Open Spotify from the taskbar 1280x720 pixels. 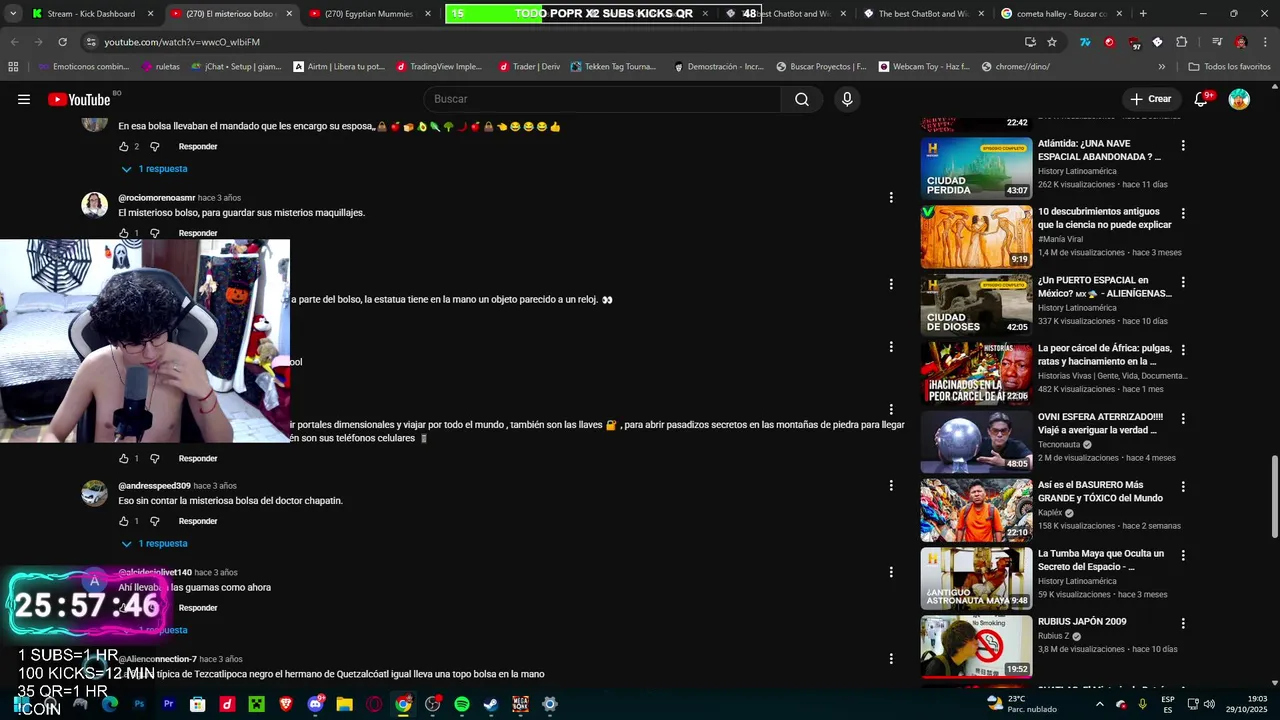pos(462,704)
